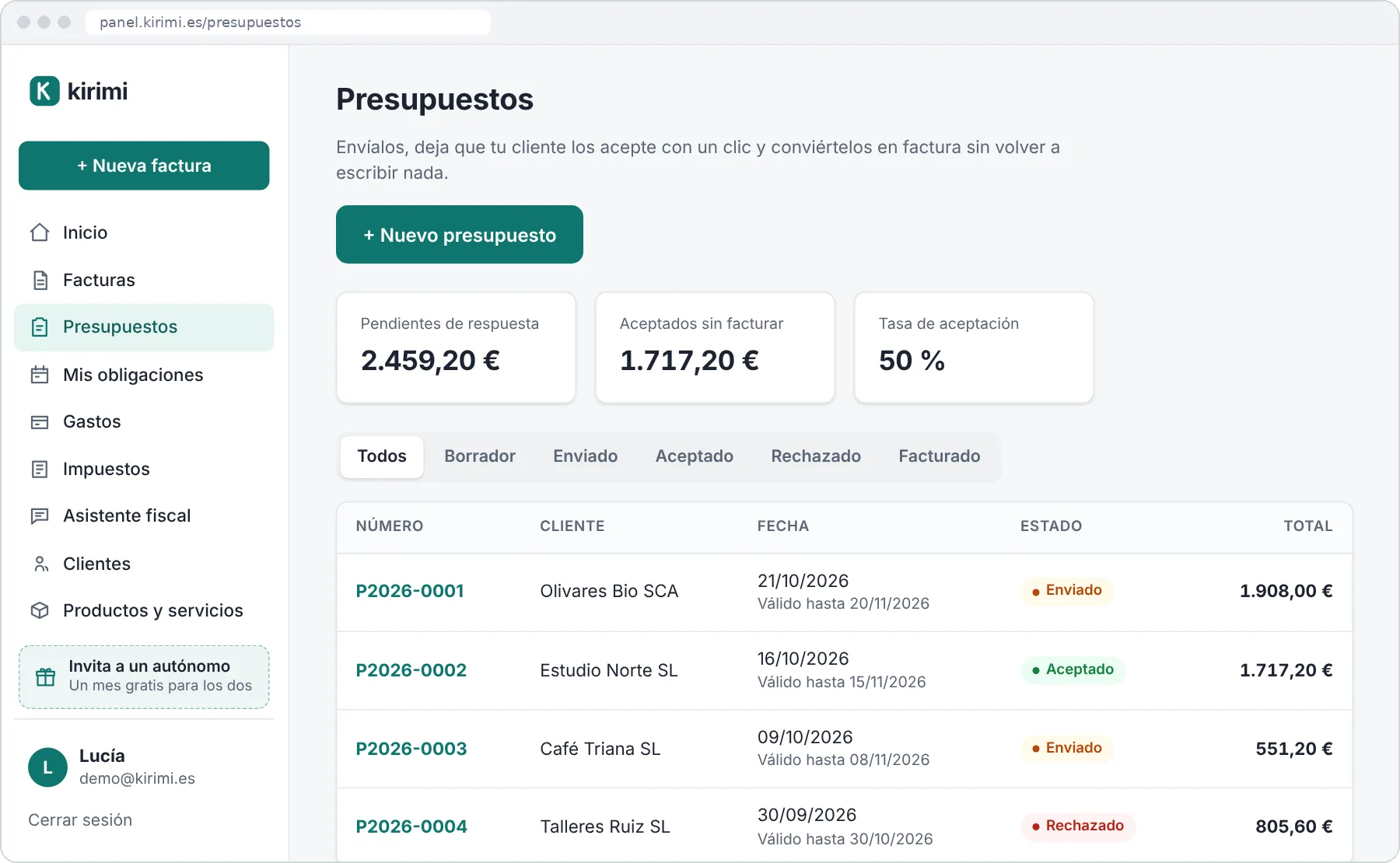Click the Pendientes de respuesta card
Screen dimensions: 1400x863
457,348
